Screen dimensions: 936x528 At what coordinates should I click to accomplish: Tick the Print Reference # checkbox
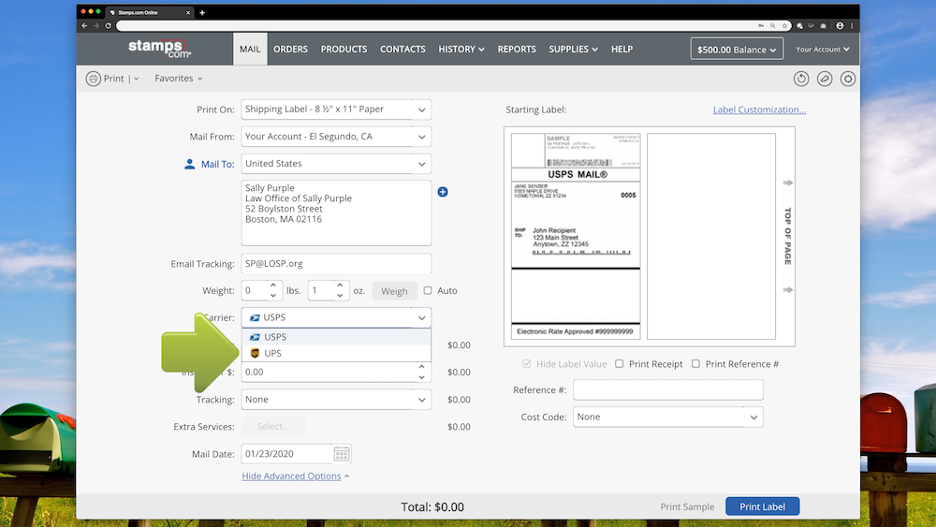click(x=696, y=364)
